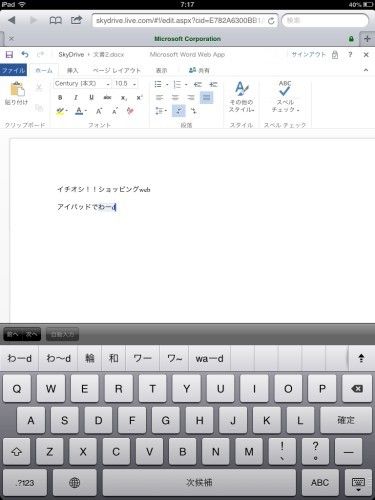This screenshot has width=375, height=500.
Task: Shrink the font size
Action: [115, 111]
